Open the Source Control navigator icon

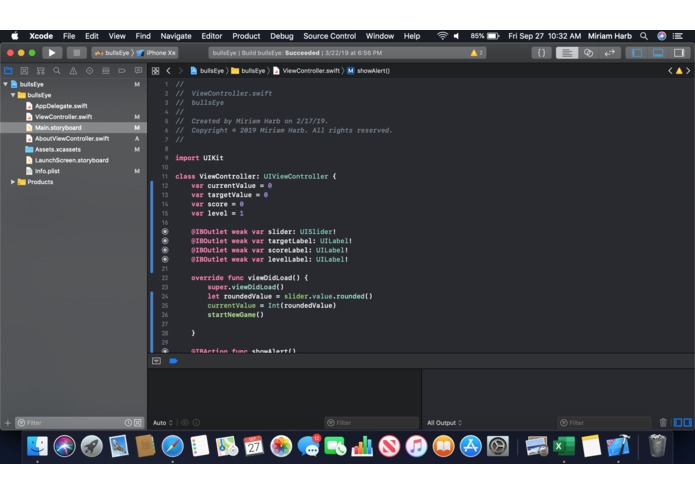tap(24, 71)
